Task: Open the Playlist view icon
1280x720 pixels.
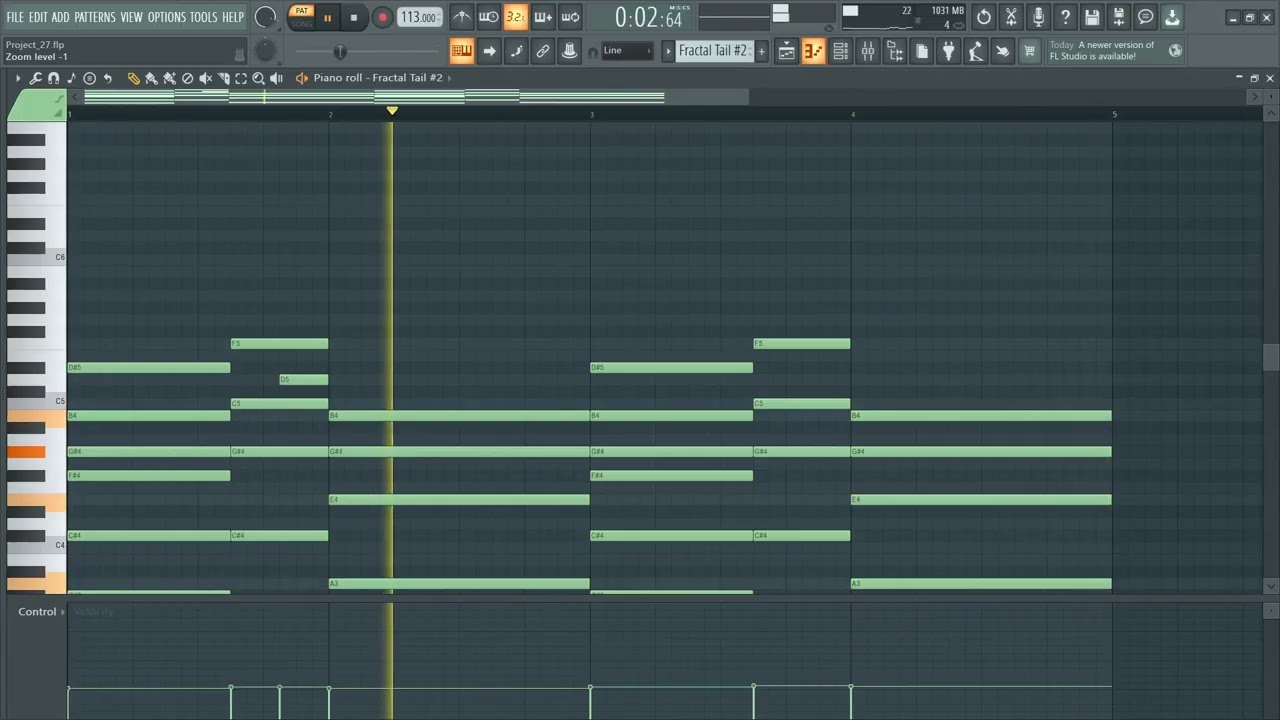Action: pyautogui.click(x=787, y=51)
